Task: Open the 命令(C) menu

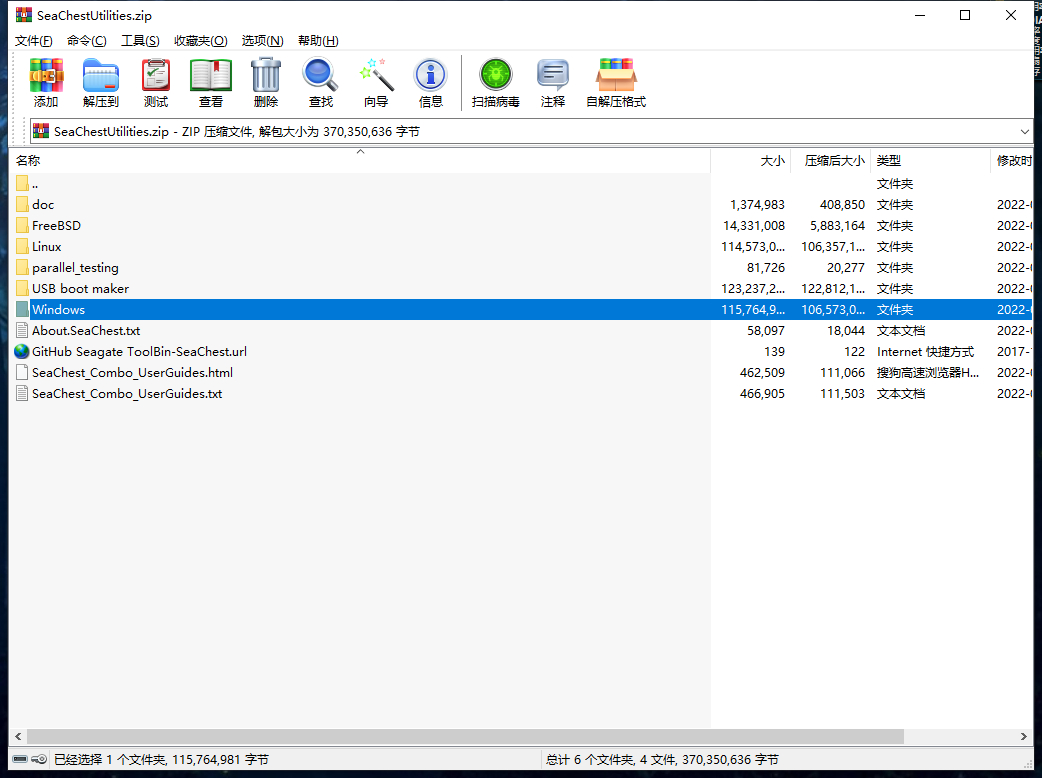Action: pos(86,41)
